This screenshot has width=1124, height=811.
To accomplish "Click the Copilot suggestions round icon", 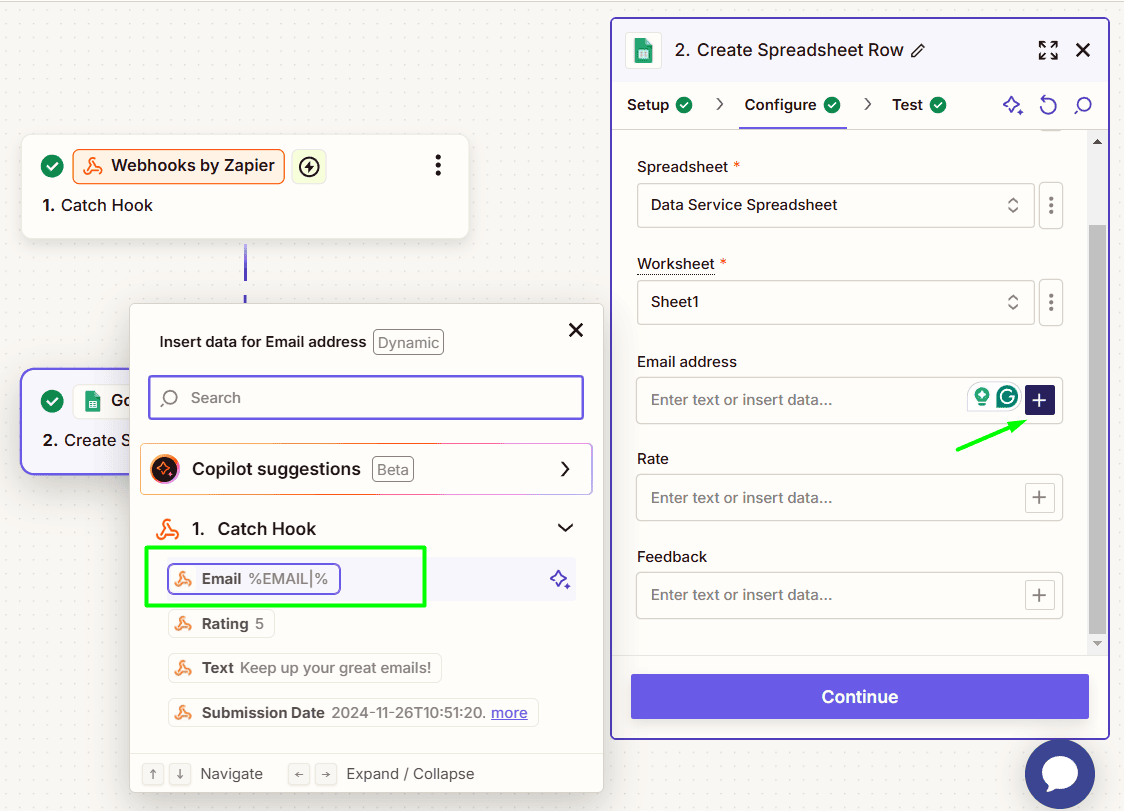I will (164, 469).
